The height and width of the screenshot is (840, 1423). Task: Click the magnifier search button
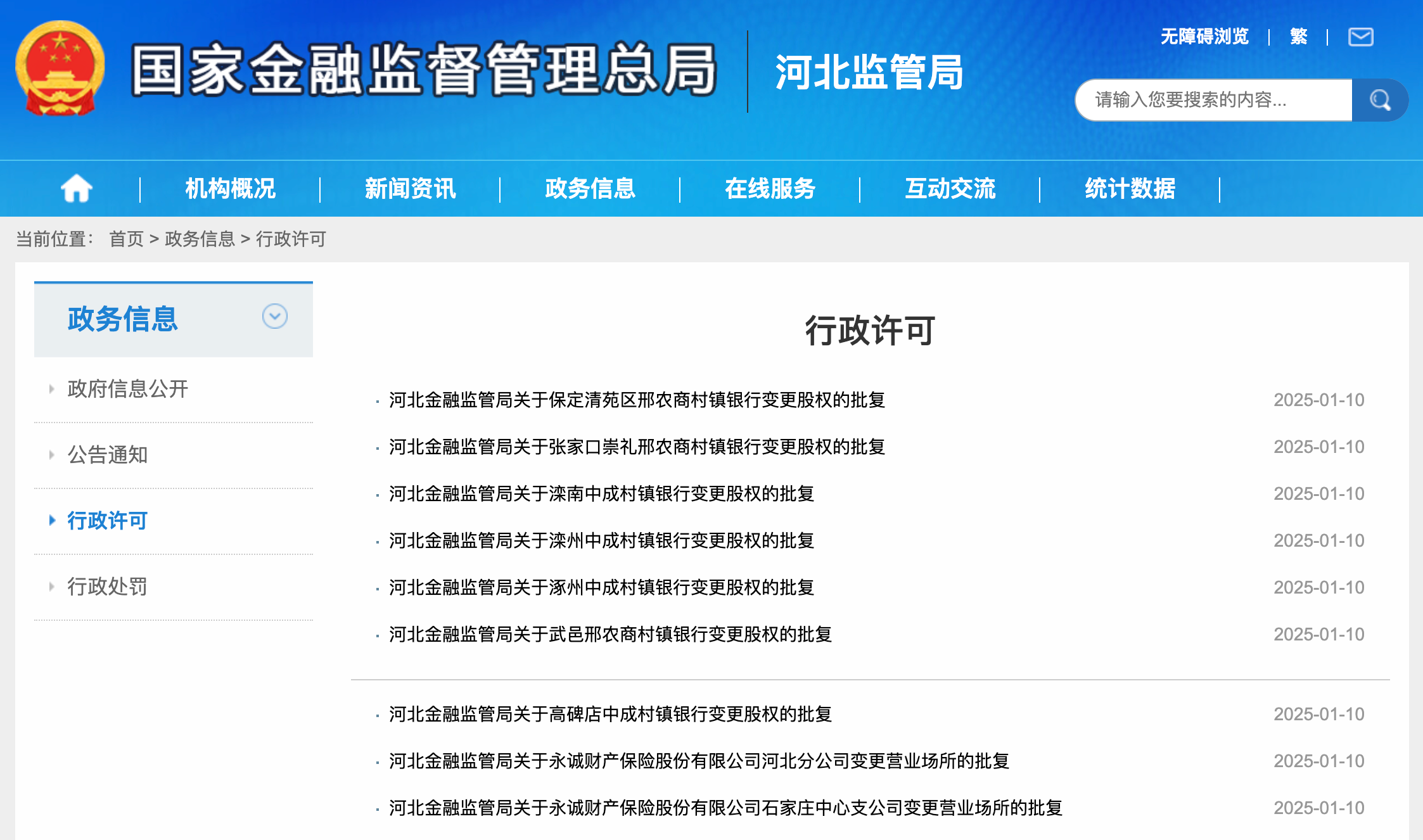tap(1379, 100)
